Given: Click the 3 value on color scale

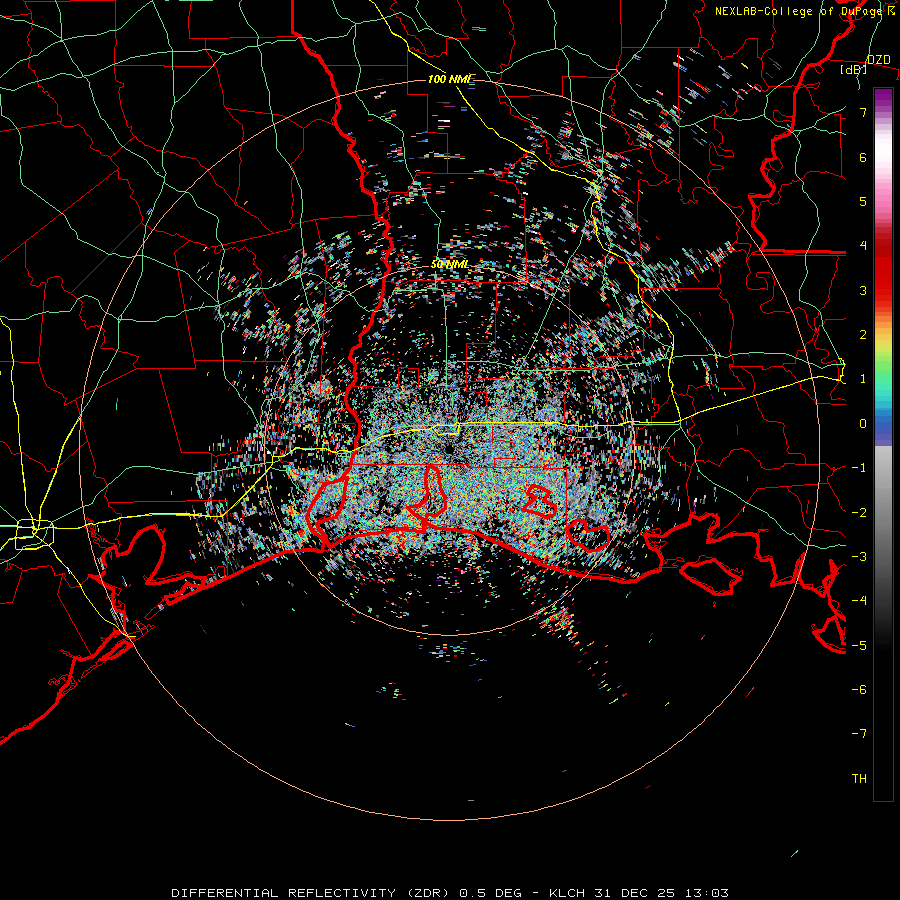Looking at the screenshot, I should 863,290.
